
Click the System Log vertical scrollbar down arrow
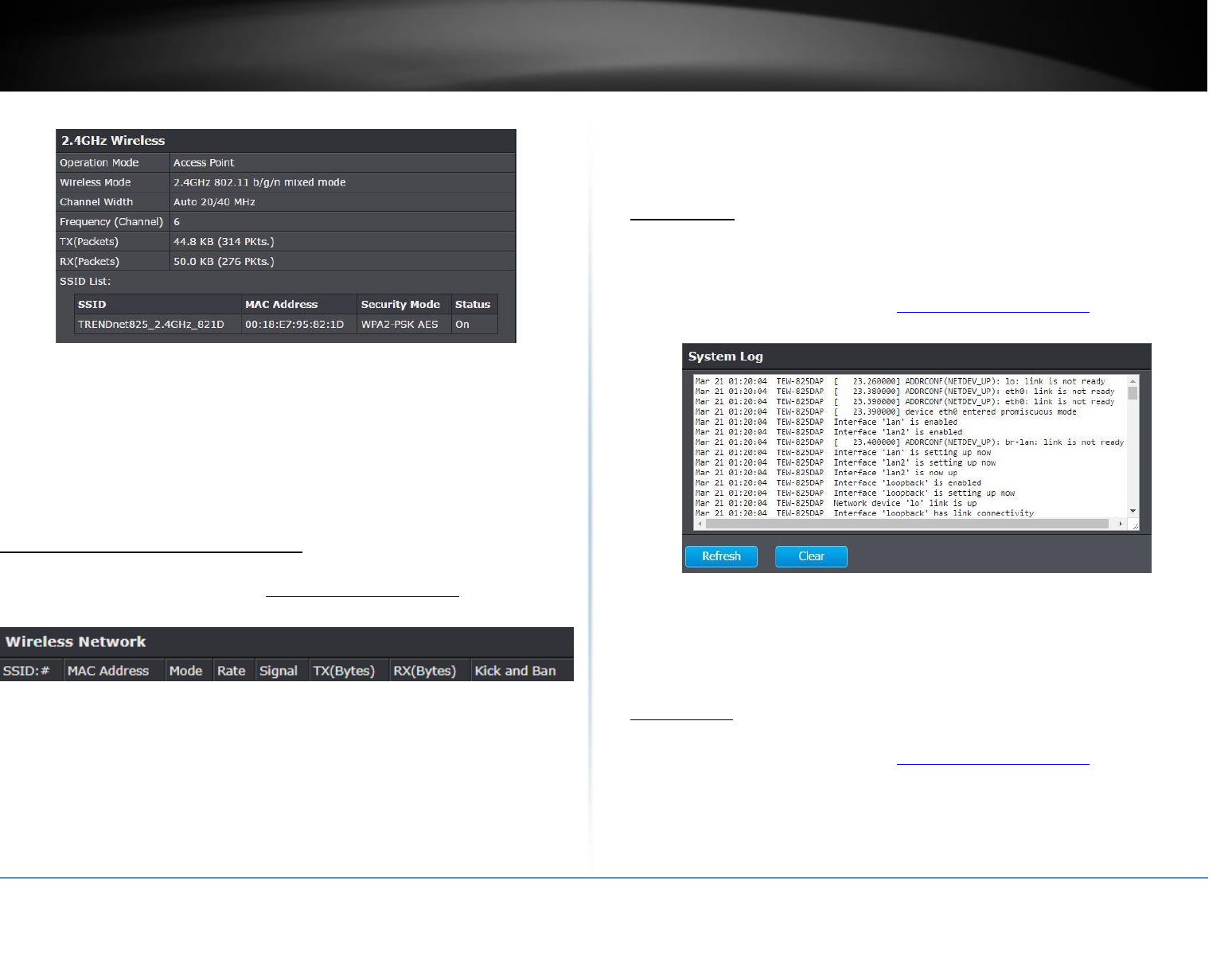click(1133, 511)
